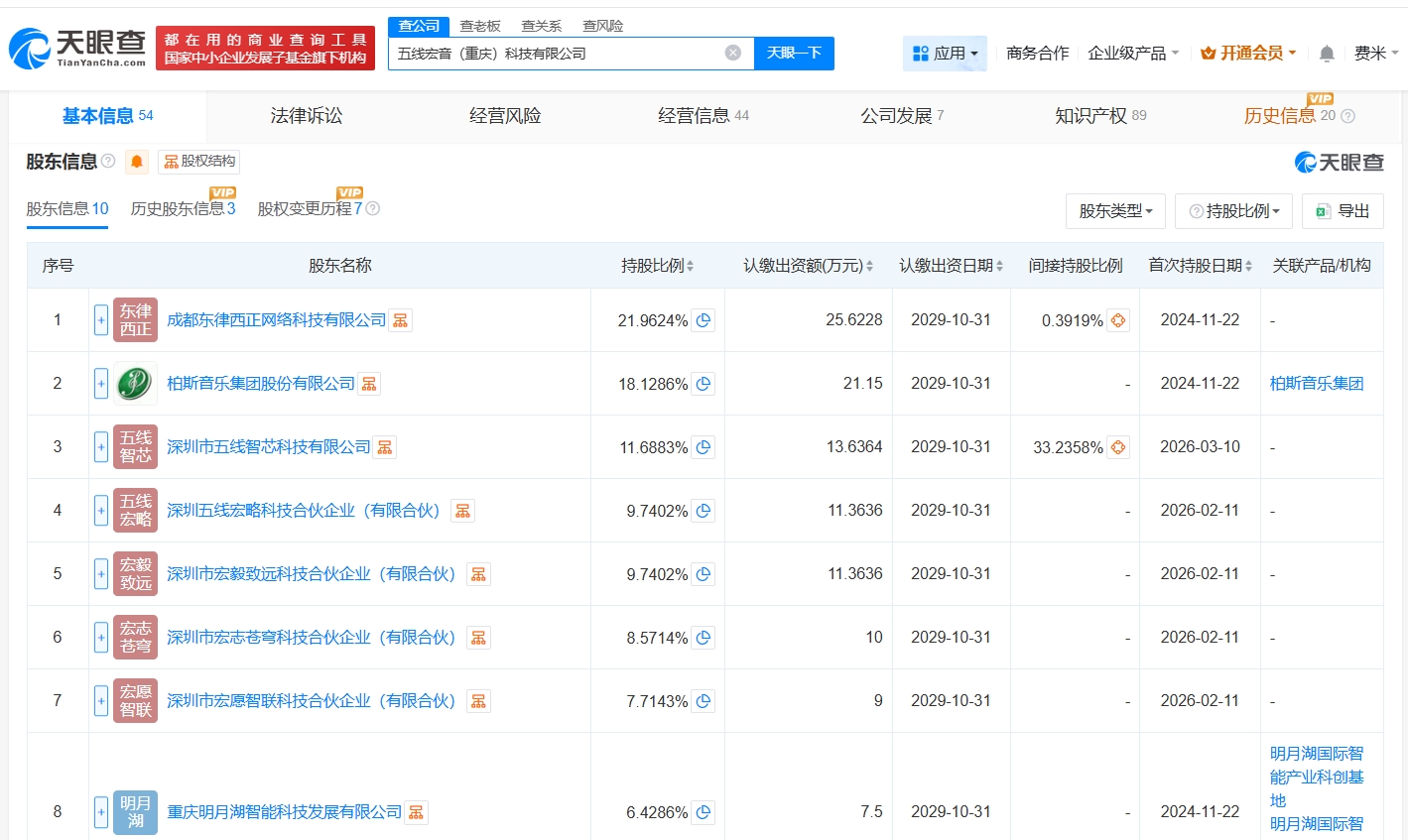This screenshot has width=1408, height=840.
Task: Click the orange shareholder alert bell
Action: click(137, 162)
